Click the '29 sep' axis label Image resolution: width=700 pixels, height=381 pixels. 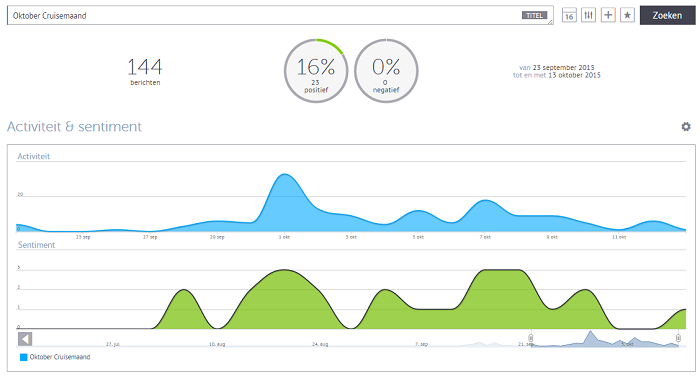click(217, 237)
